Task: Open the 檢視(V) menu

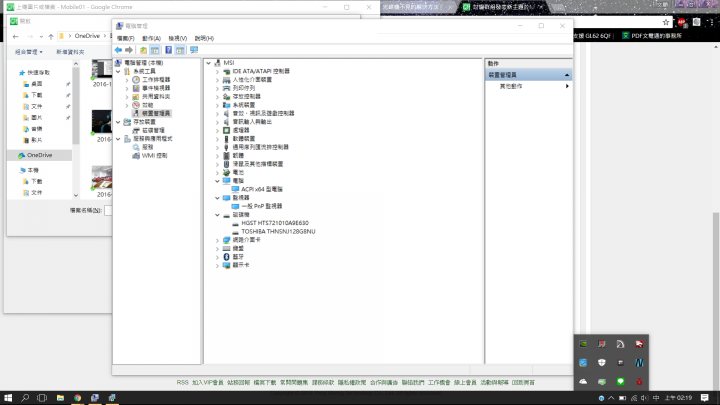Action: coord(177,38)
